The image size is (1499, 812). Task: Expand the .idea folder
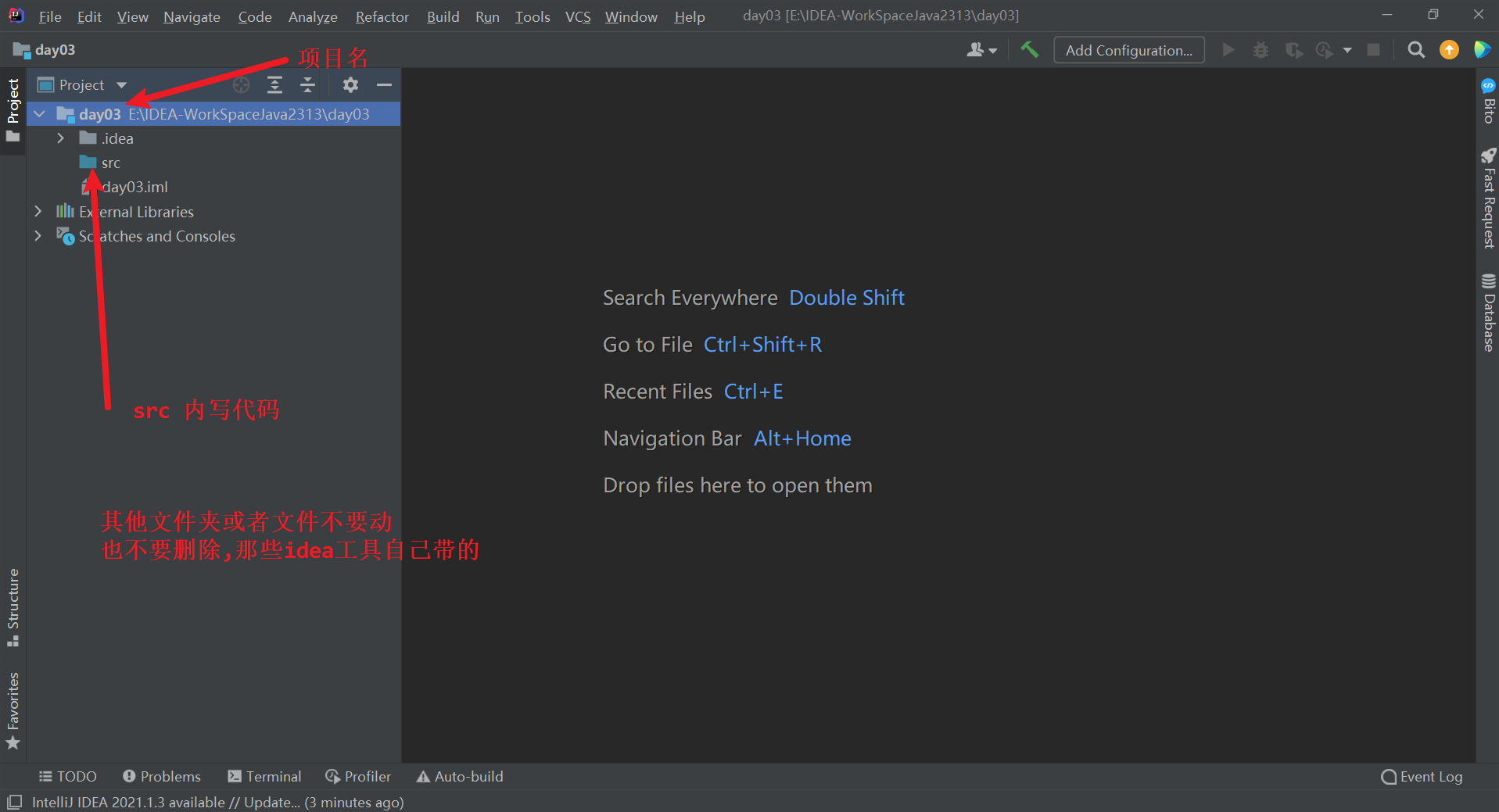click(x=60, y=138)
